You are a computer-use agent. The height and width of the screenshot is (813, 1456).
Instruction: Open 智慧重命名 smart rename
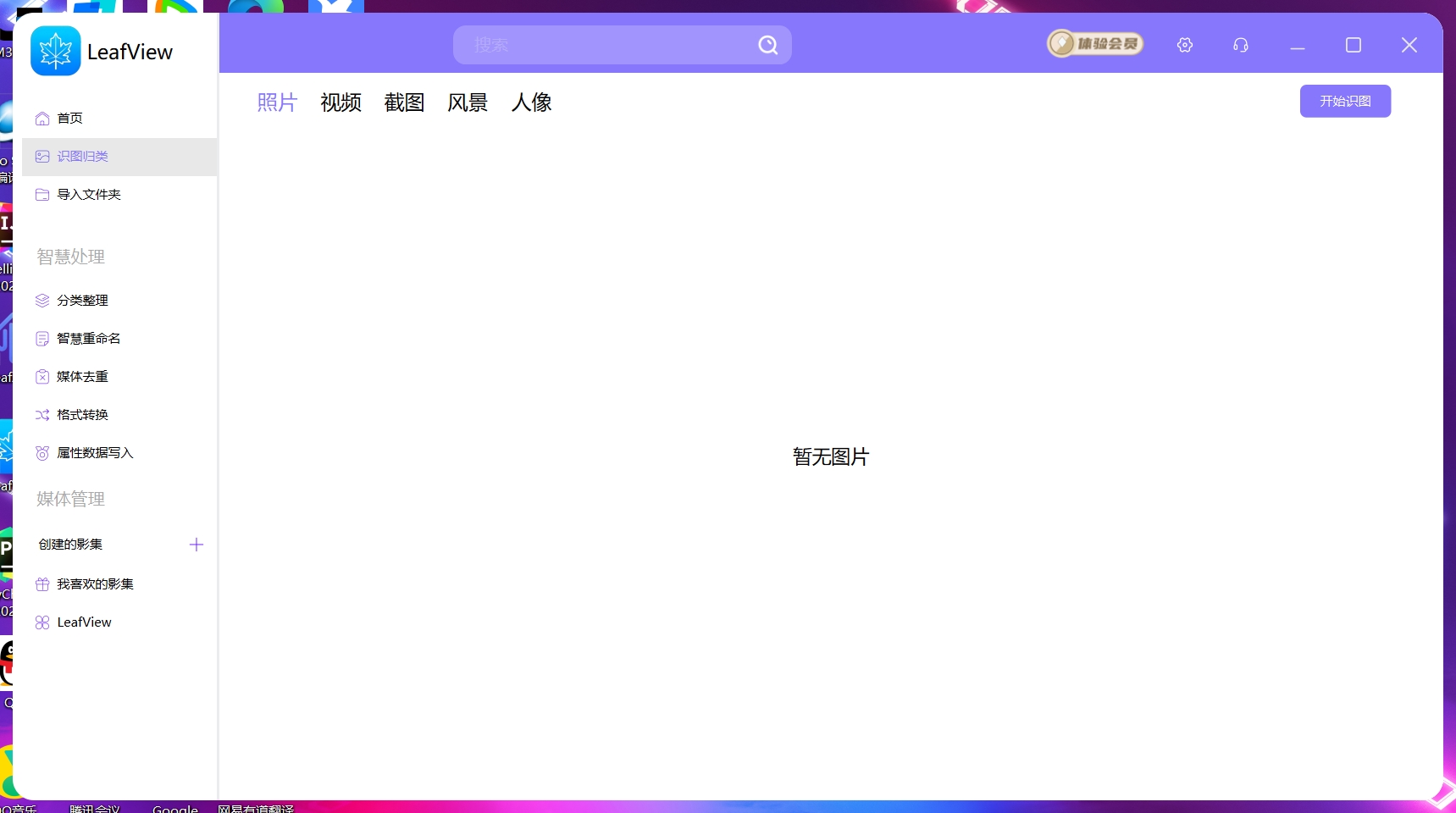[119, 339]
